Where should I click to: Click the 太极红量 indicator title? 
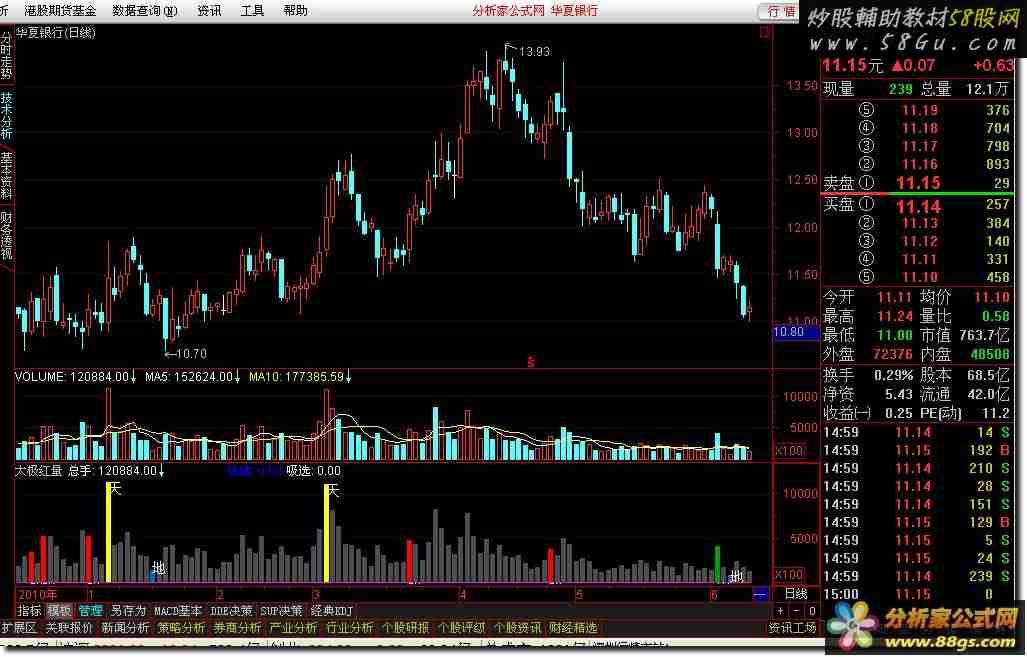click(x=39, y=470)
